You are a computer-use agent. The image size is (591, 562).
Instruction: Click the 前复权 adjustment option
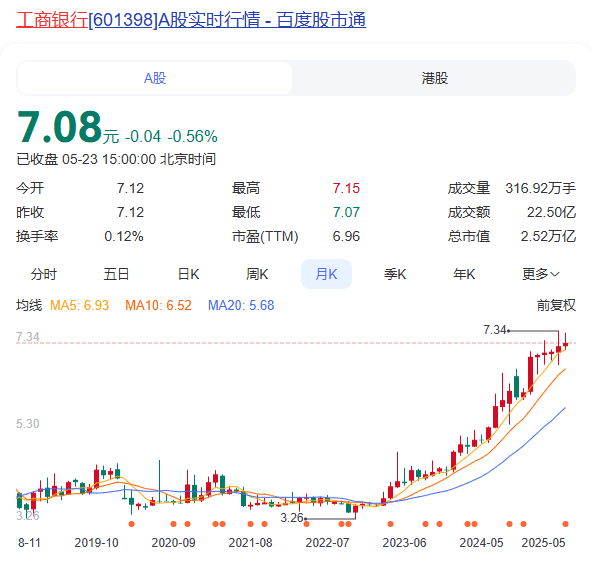click(556, 305)
